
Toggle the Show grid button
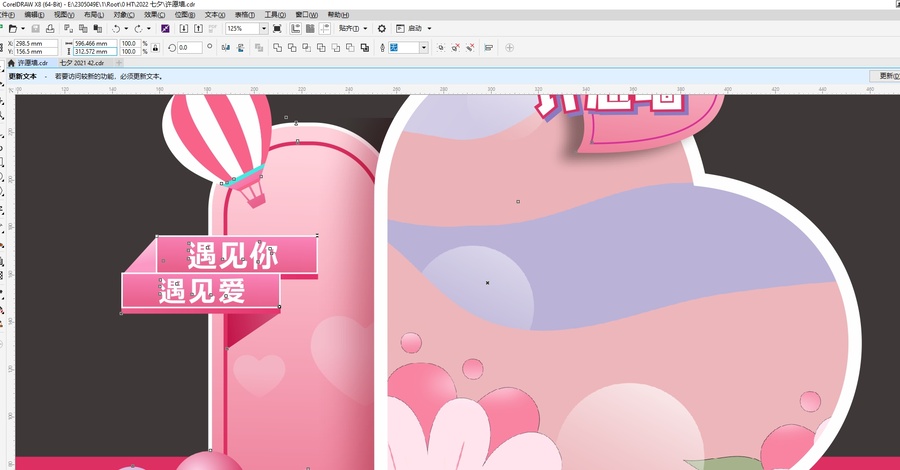coord(311,29)
